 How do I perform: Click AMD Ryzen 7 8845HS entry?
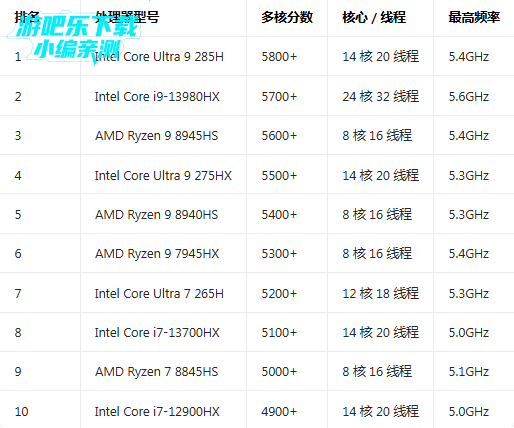pyautogui.click(x=157, y=372)
